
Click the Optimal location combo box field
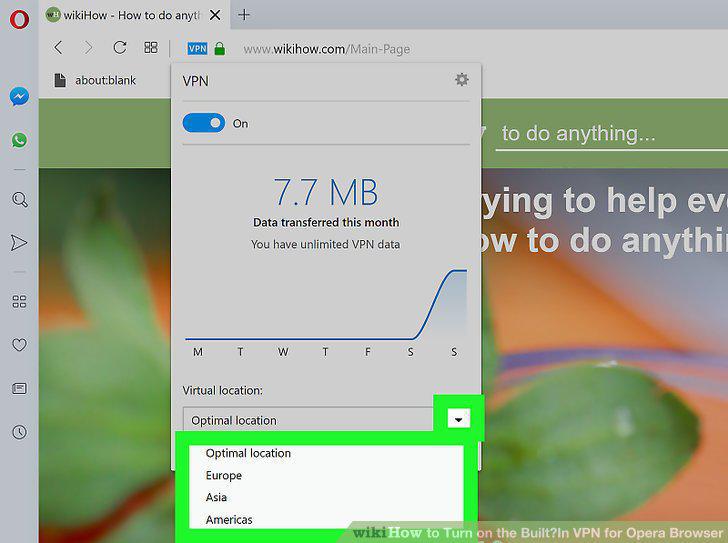click(x=308, y=419)
